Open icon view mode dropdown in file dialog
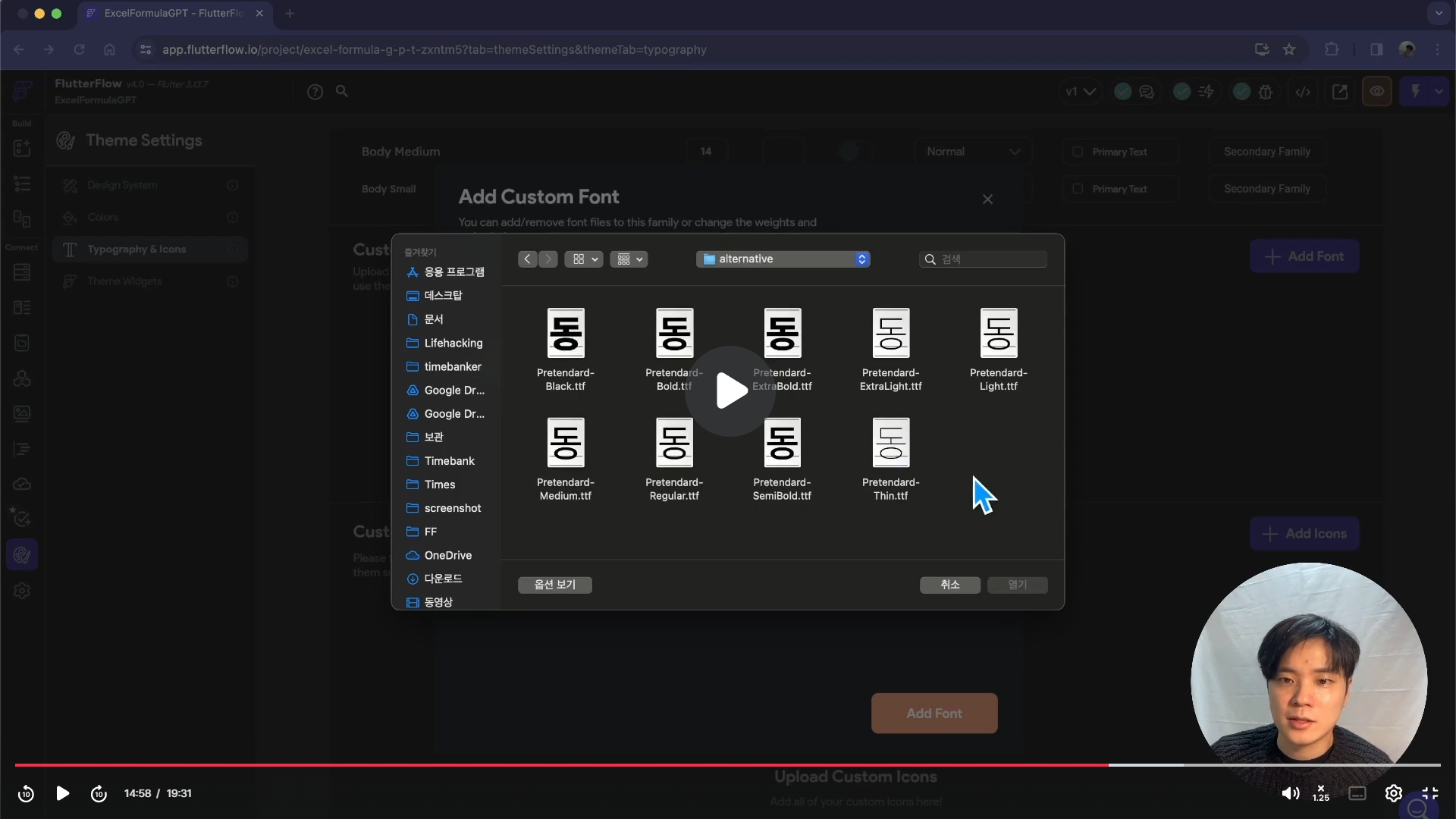1456x819 pixels. coord(584,259)
